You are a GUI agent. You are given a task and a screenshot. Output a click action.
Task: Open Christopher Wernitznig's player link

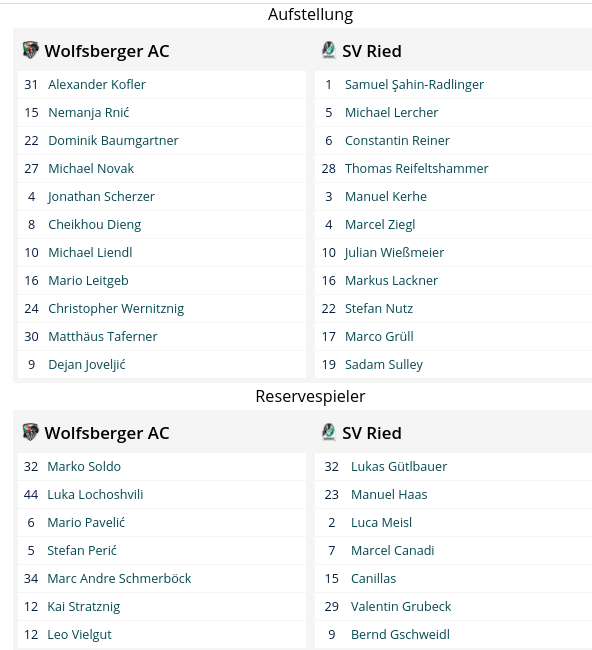tap(116, 309)
